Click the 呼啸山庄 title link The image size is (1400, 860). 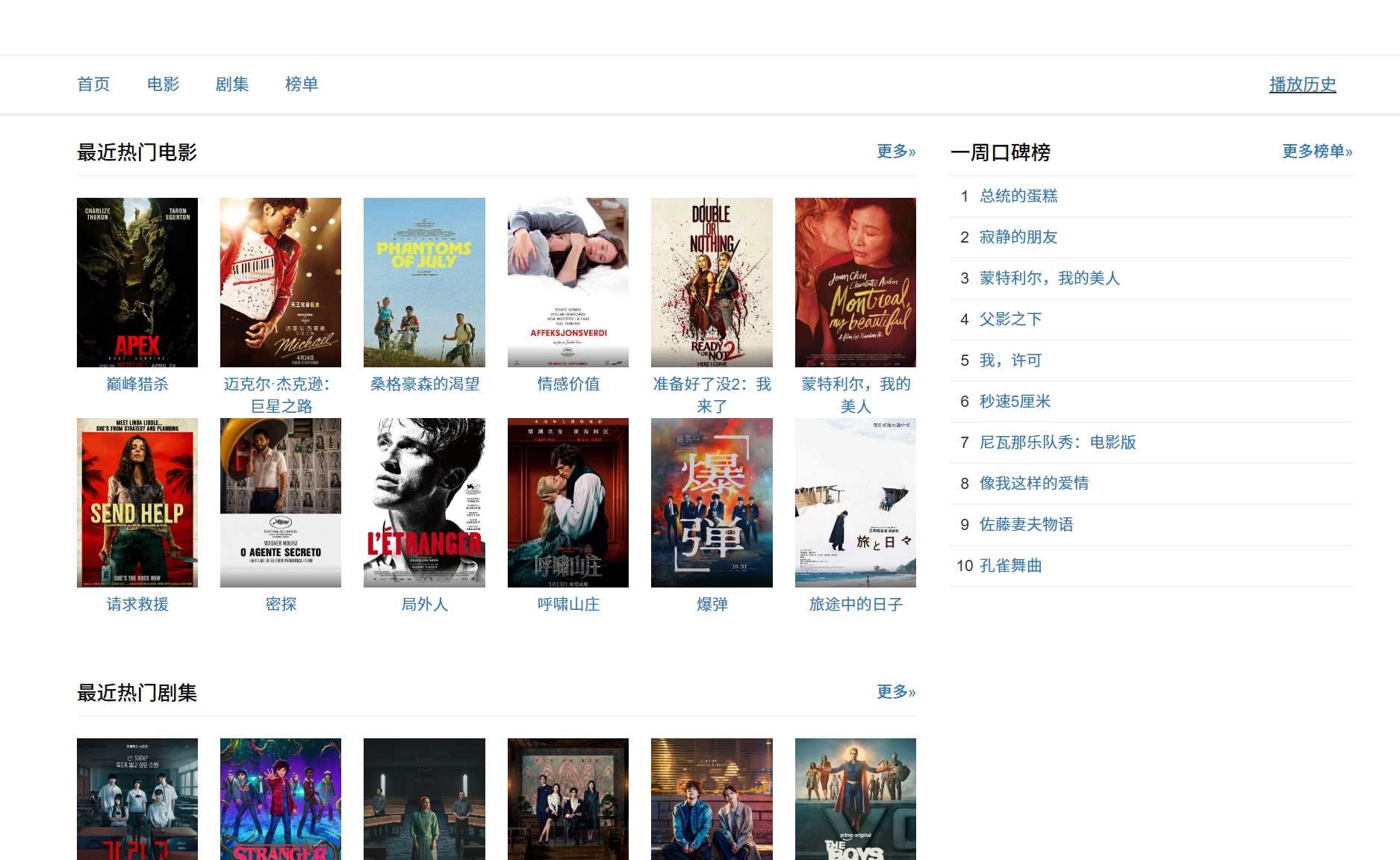pos(568,604)
